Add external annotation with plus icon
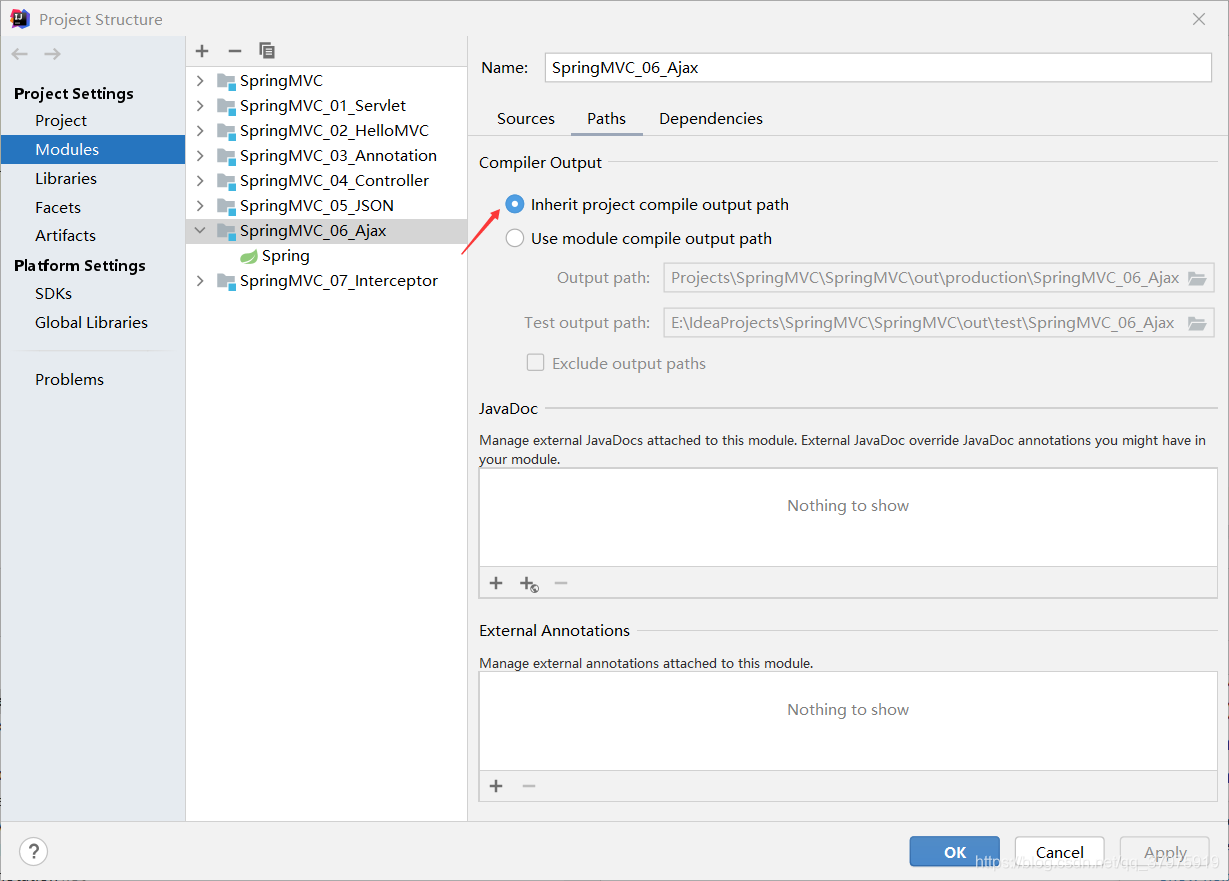Screen dimensions: 1229x881 [496, 786]
